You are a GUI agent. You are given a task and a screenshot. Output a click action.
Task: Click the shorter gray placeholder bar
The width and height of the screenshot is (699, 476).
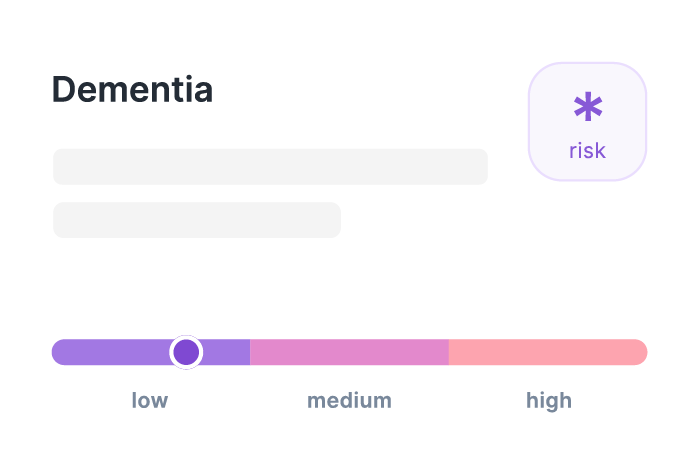coord(197,220)
